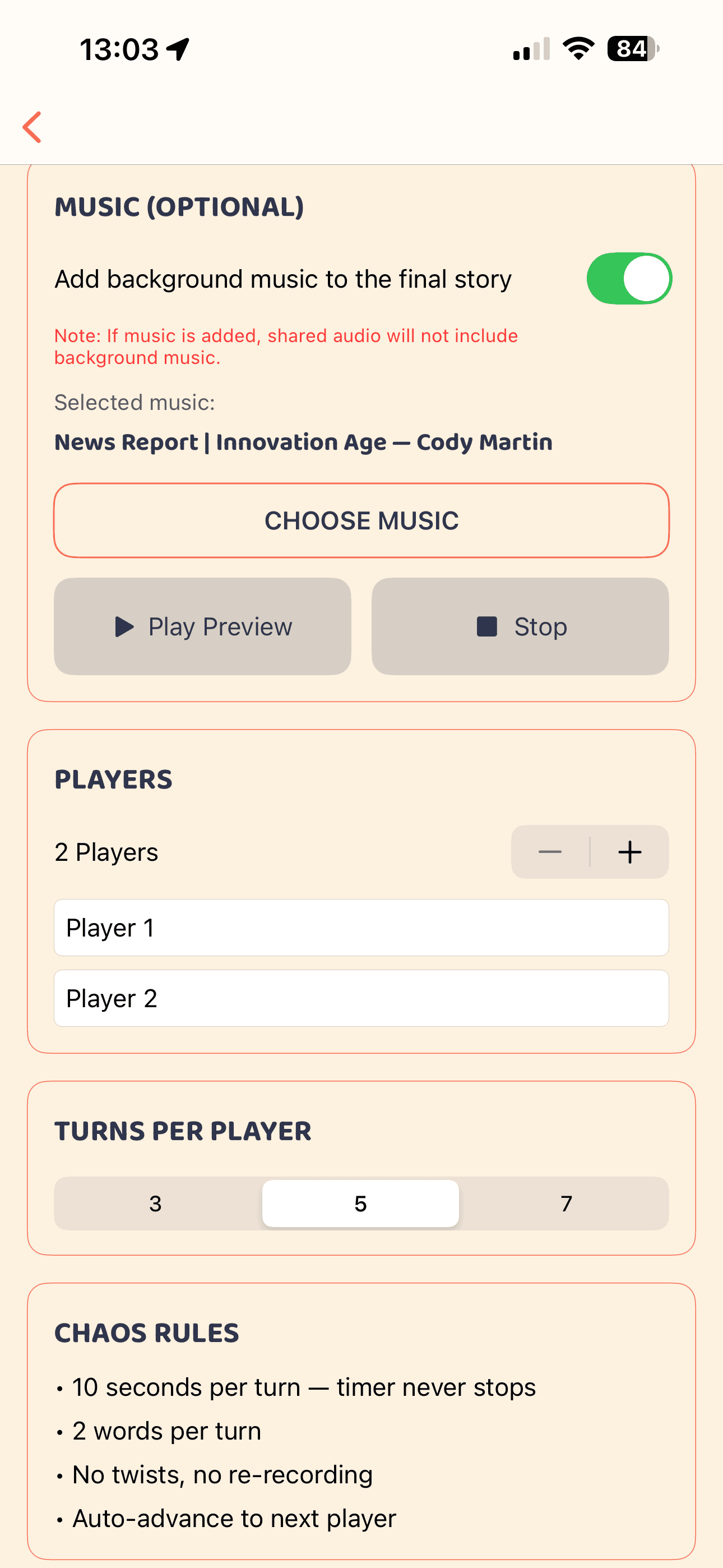This screenshot has height=1568, width=723.
Task: Select 5 turns per player
Action: [360, 1203]
